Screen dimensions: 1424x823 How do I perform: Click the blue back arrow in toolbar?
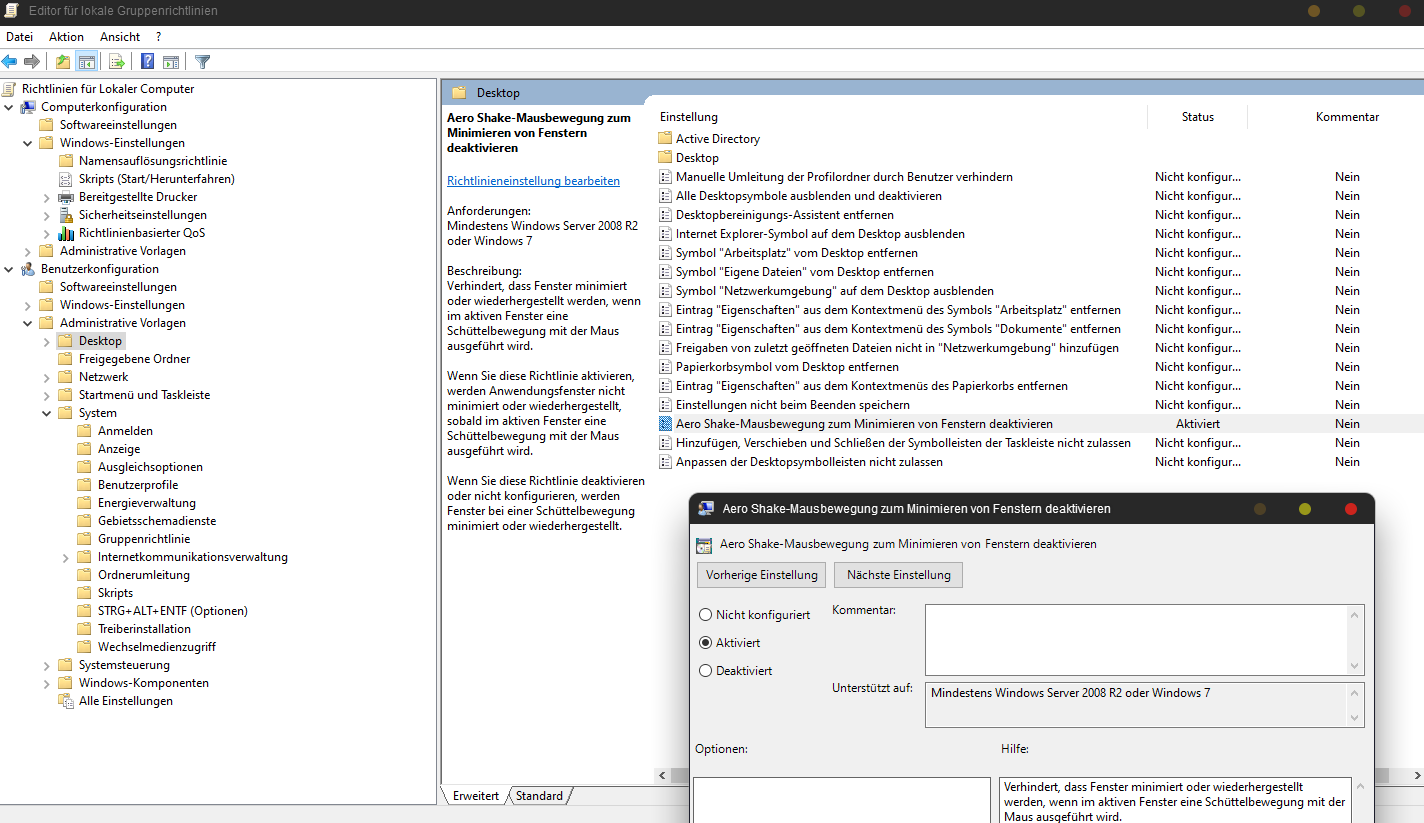10,62
